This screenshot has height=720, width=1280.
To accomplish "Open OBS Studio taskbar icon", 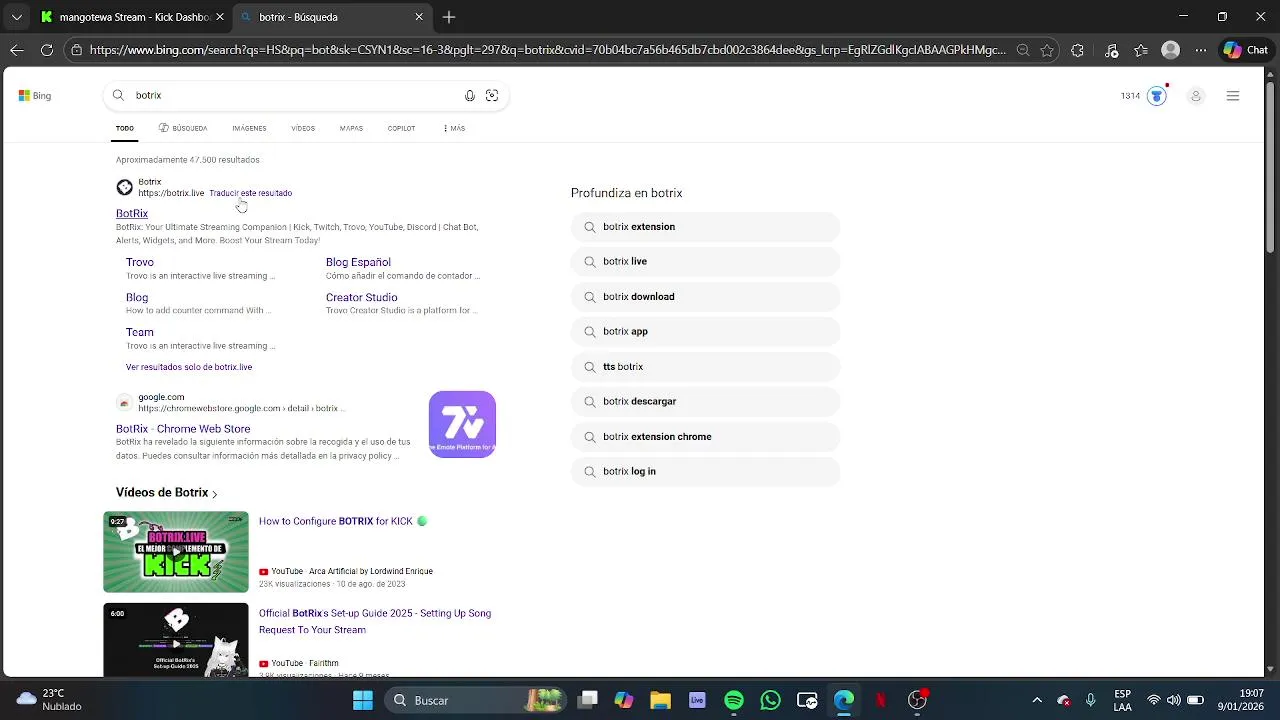I will pyautogui.click(x=917, y=700).
